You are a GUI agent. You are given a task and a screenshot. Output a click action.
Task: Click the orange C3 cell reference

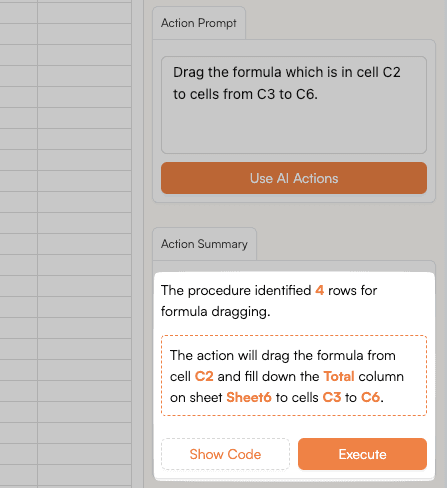332,397
